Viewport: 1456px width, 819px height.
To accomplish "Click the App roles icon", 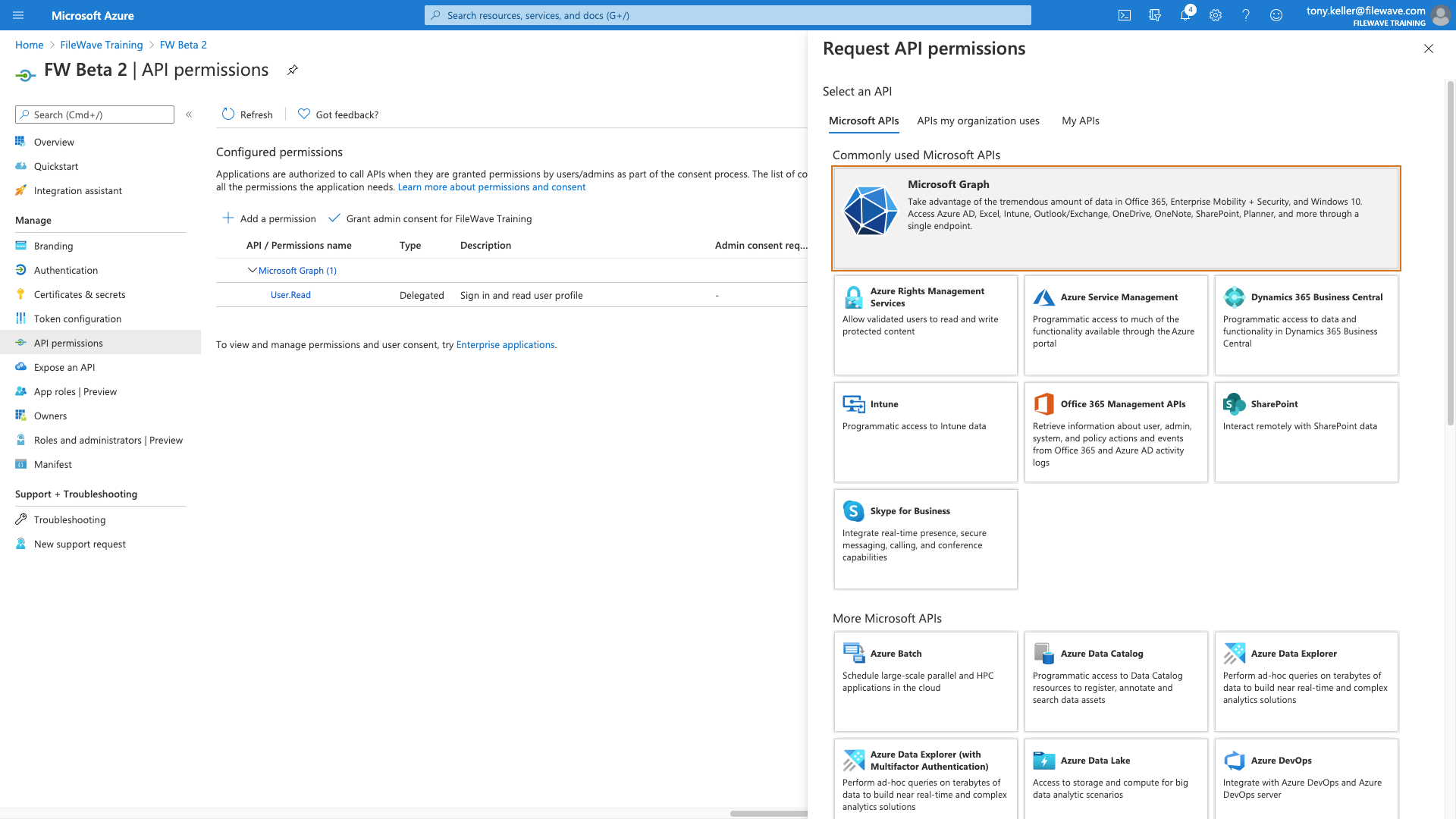I will [20, 391].
